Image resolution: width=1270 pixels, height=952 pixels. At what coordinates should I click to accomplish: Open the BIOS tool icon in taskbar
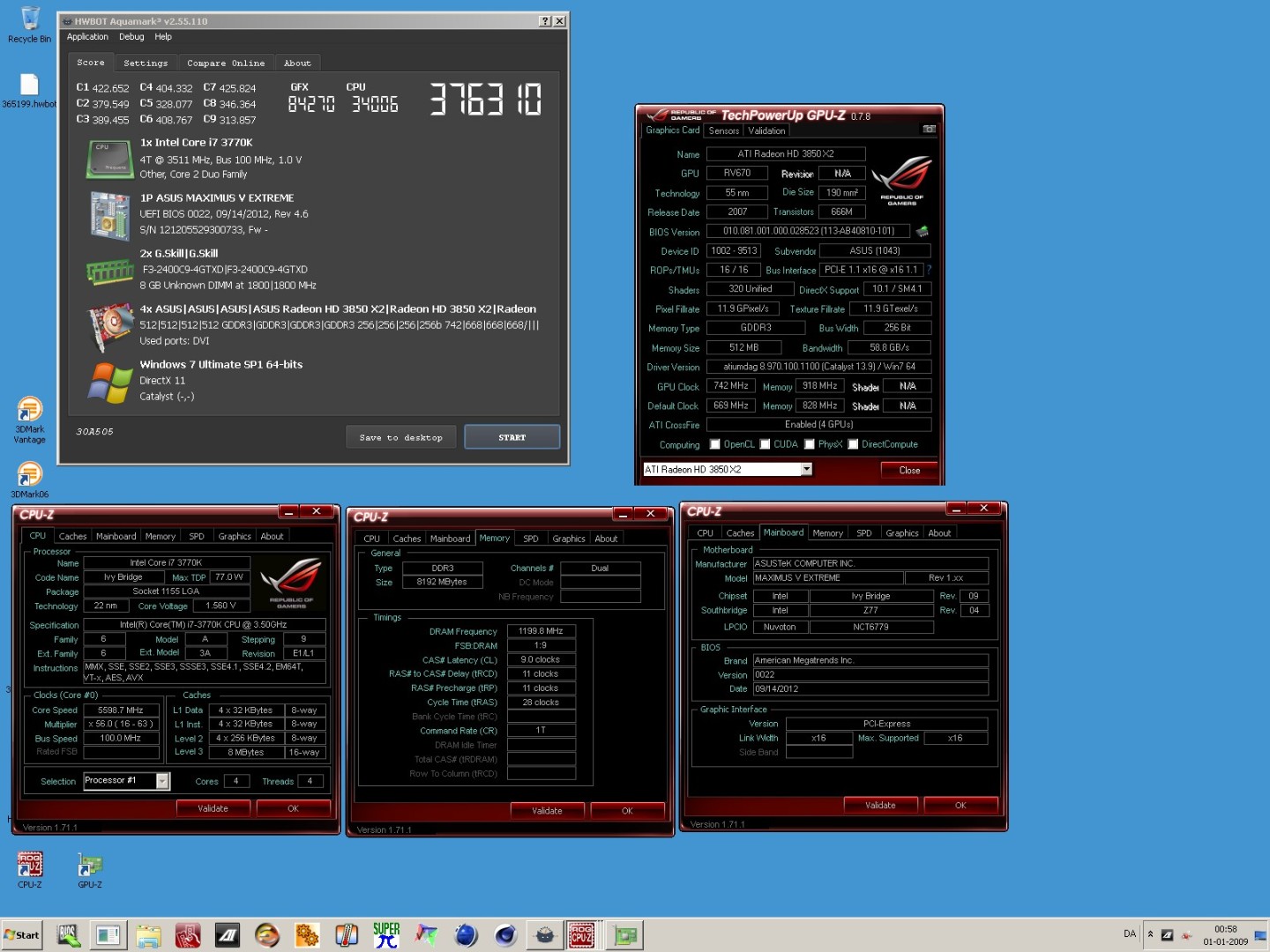68,934
